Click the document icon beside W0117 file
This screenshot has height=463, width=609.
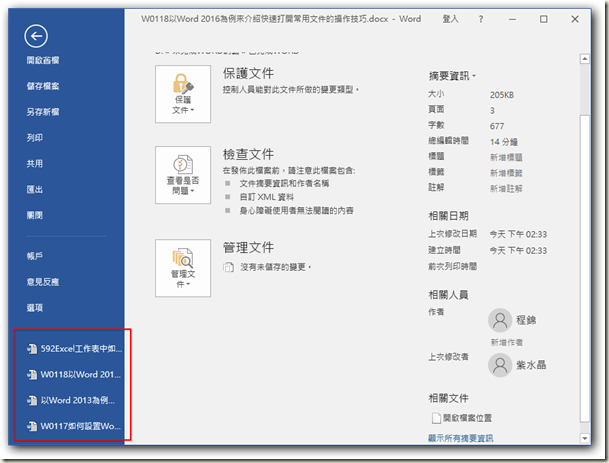click(32, 426)
